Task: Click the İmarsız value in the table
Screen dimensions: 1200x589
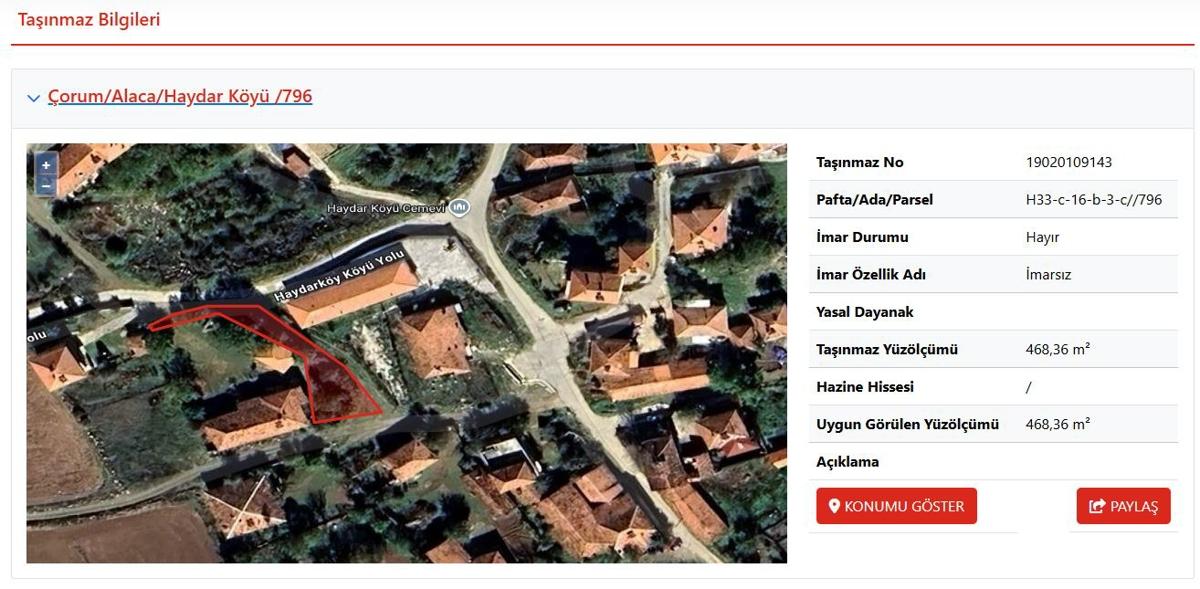Action: click(x=1048, y=275)
